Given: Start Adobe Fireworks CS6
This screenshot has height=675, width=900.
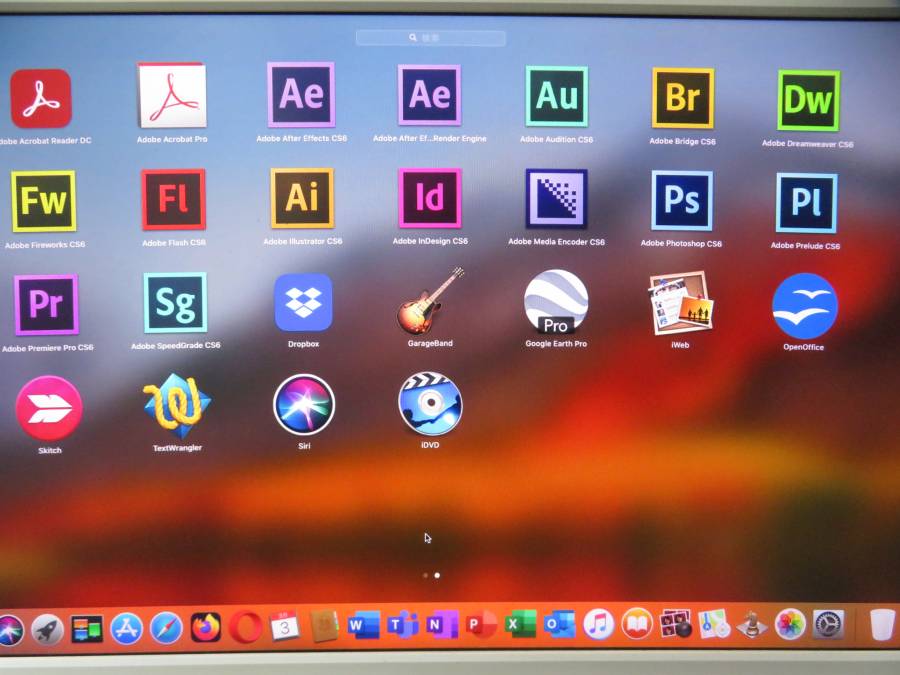Looking at the screenshot, I should pyautogui.click(x=44, y=201).
